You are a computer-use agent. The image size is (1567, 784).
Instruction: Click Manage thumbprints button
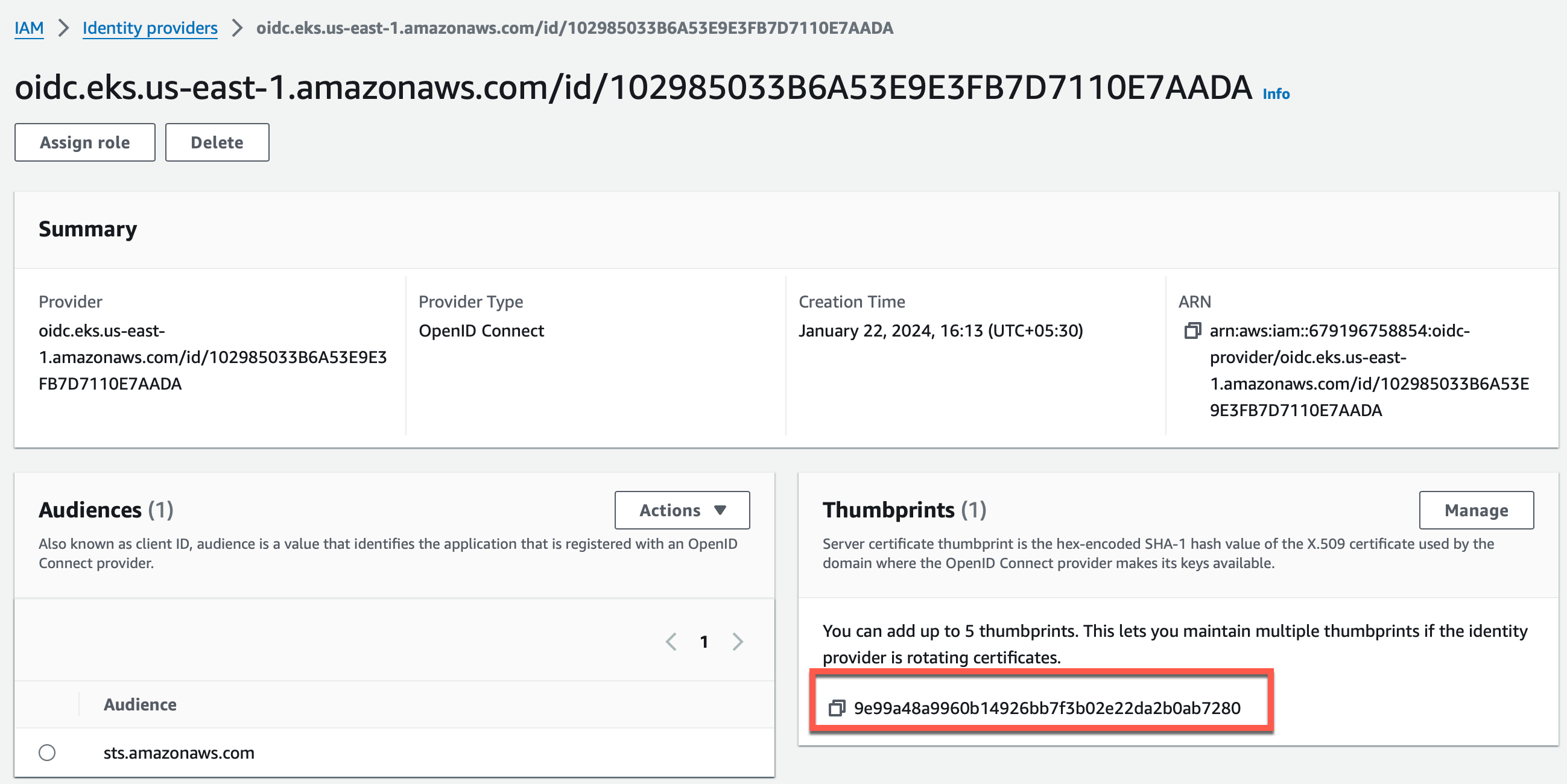click(1476, 510)
